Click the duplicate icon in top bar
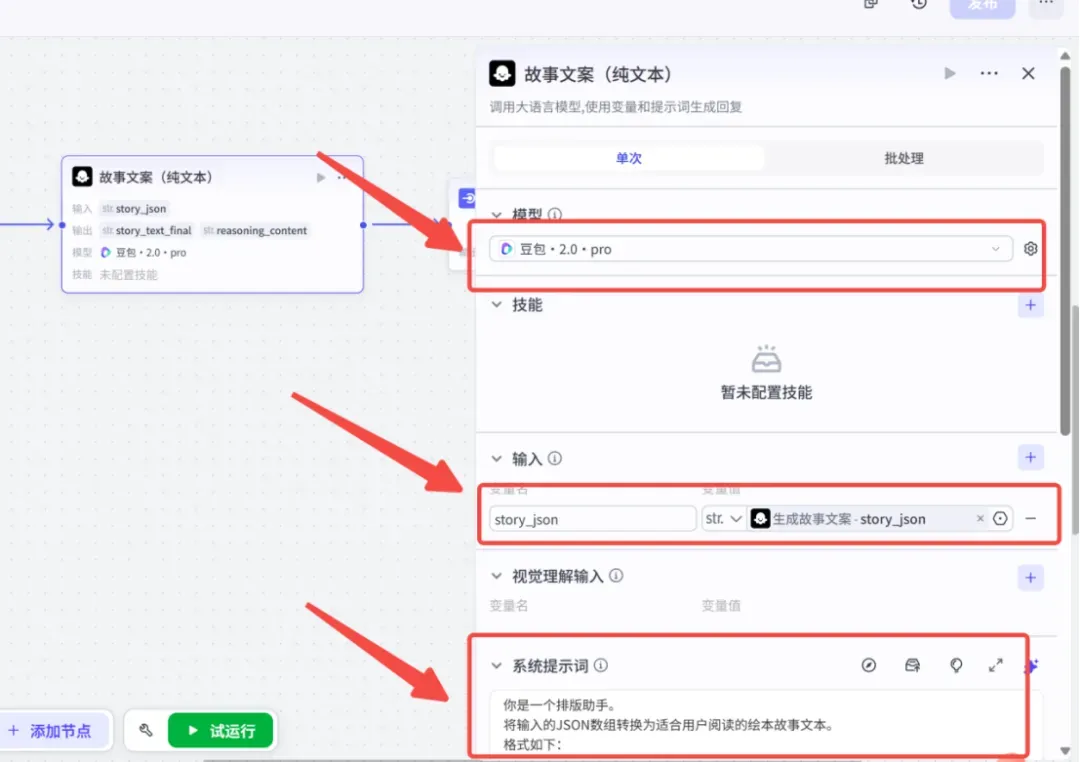The height and width of the screenshot is (762, 1080). (871, 4)
